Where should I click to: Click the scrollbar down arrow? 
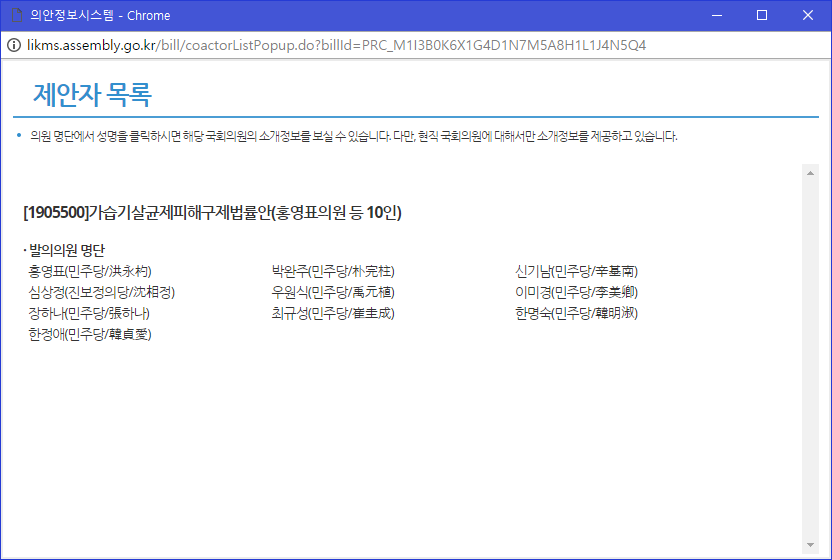click(x=810, y=545)
